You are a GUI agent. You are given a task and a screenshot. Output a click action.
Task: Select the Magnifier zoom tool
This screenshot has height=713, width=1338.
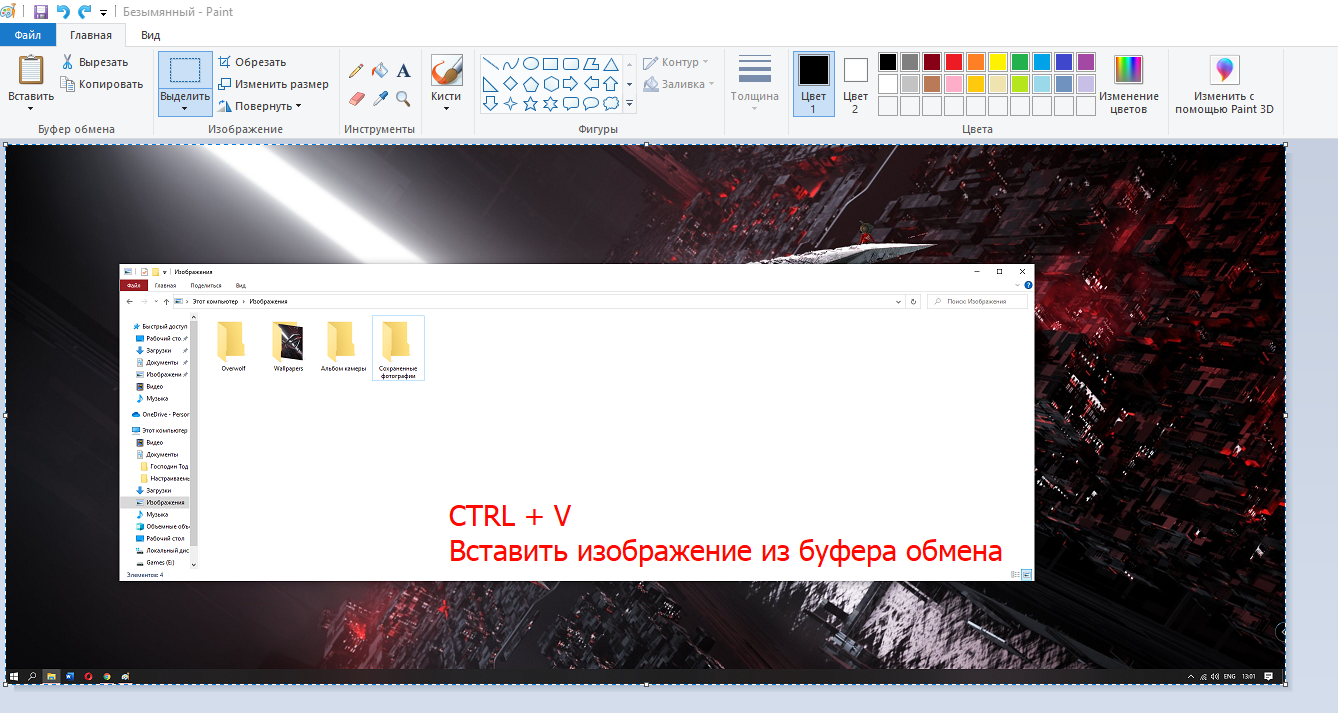(x=403, y=98)
